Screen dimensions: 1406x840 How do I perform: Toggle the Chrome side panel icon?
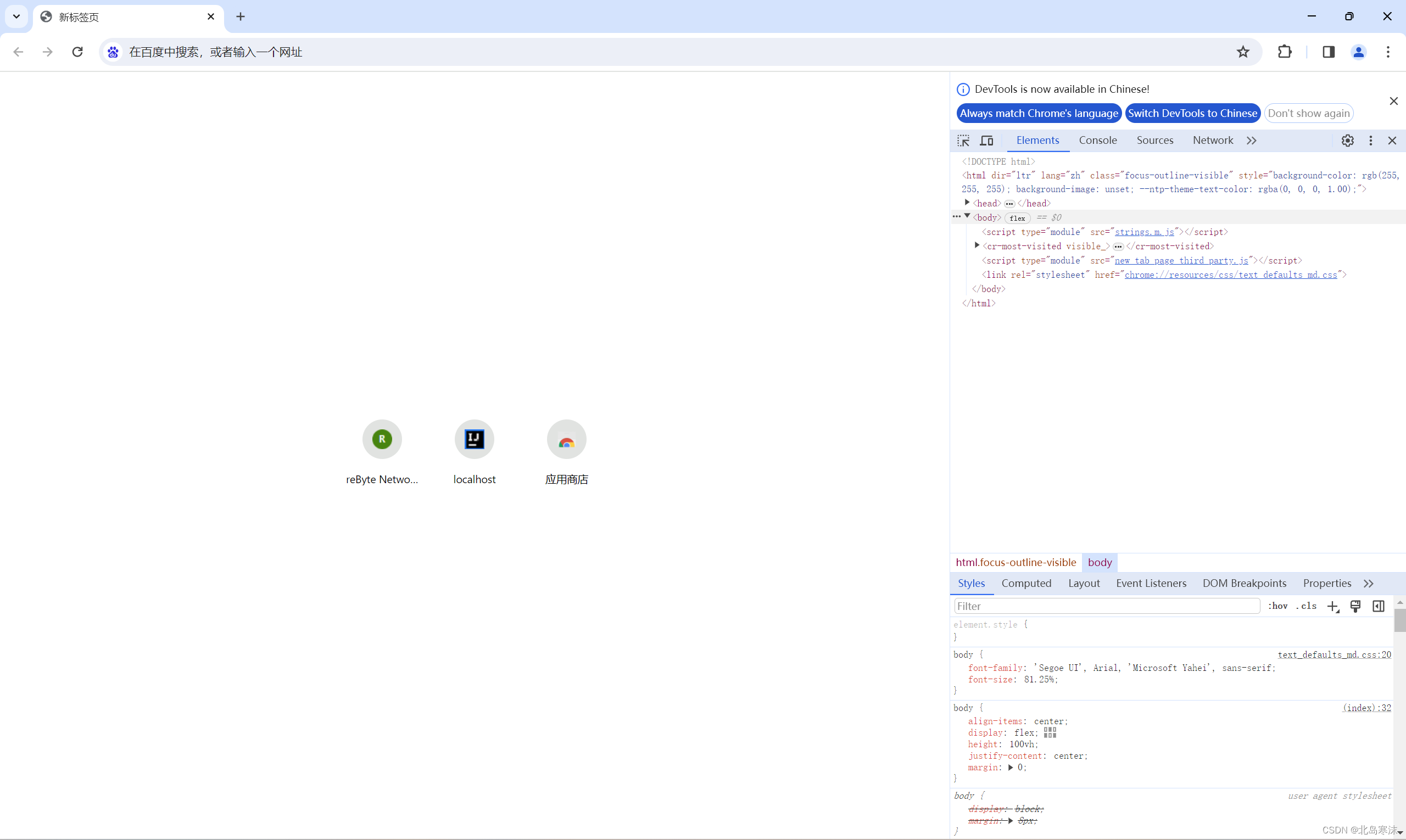pos(1329,52)
